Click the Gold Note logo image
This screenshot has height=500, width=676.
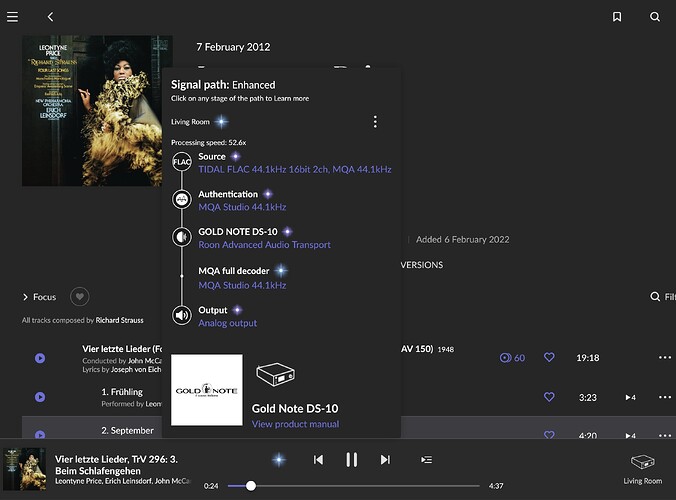click(x=207, y=390)
